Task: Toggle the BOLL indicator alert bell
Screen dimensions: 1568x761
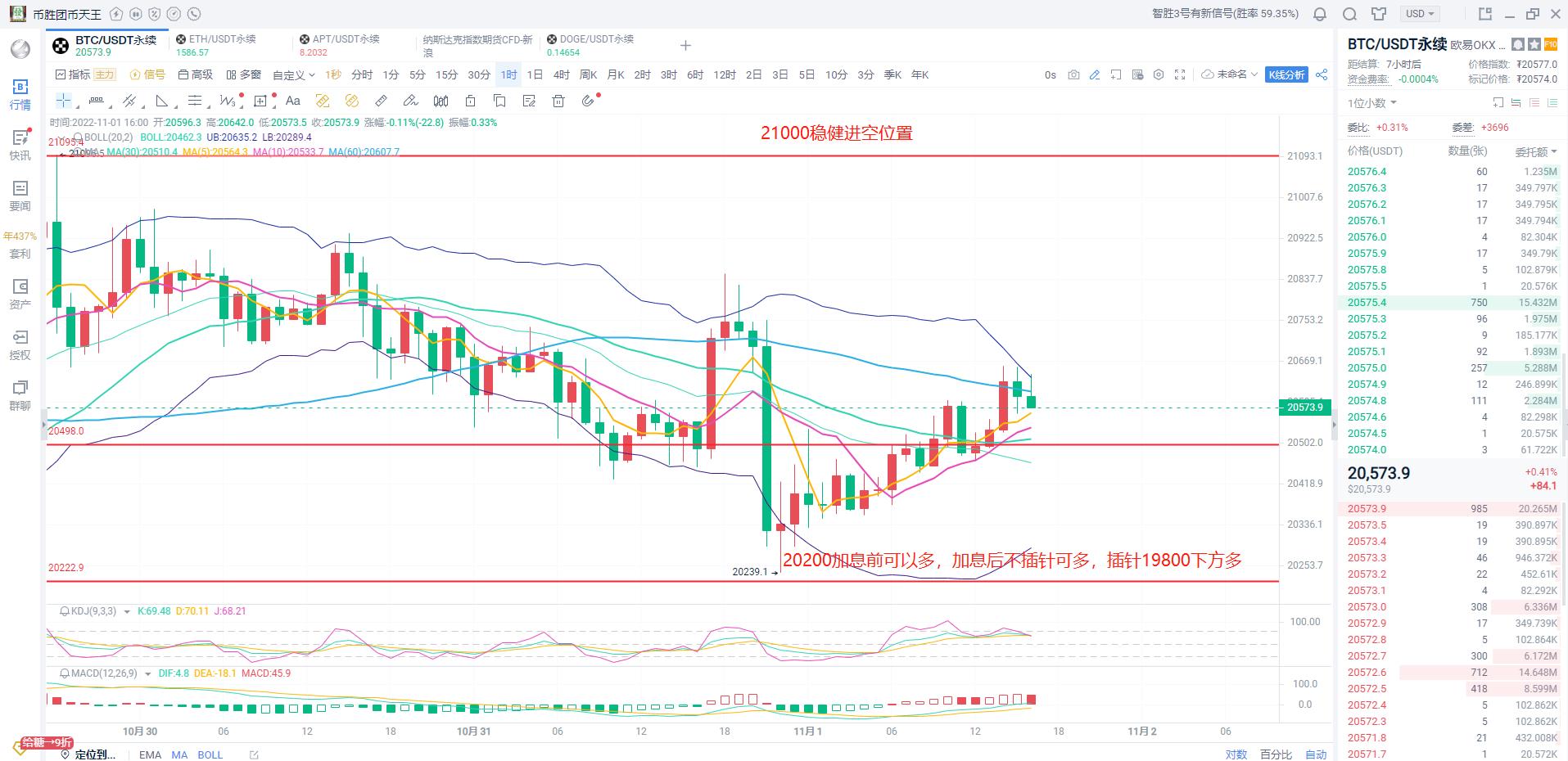Action: click(x=78, y=137)
